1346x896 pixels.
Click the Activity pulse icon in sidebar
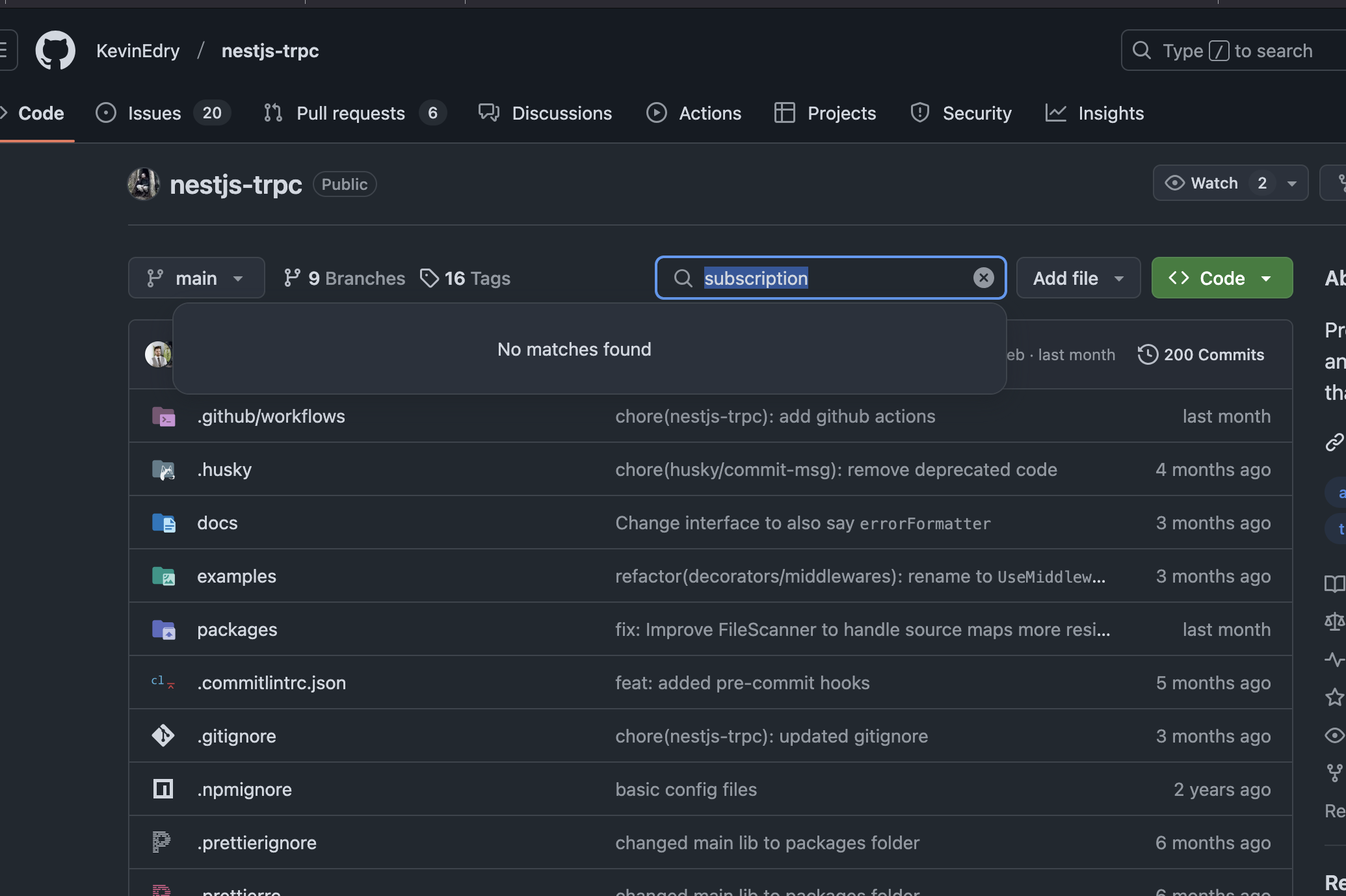1334,660
